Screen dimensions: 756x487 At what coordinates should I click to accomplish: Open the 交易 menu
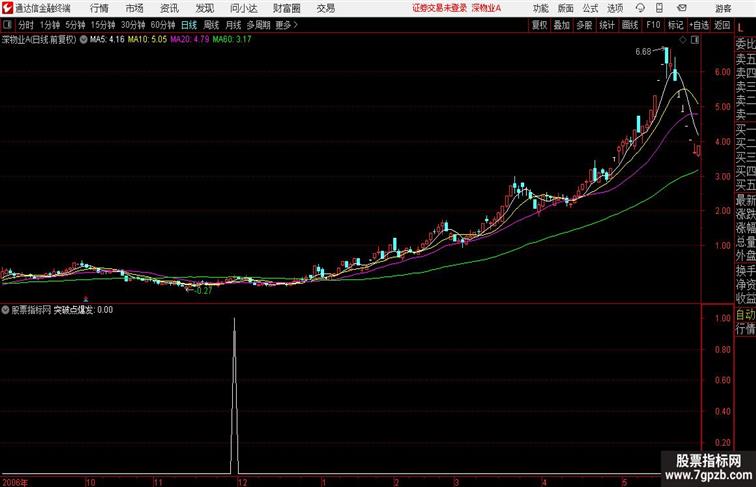tap(325, 8)
